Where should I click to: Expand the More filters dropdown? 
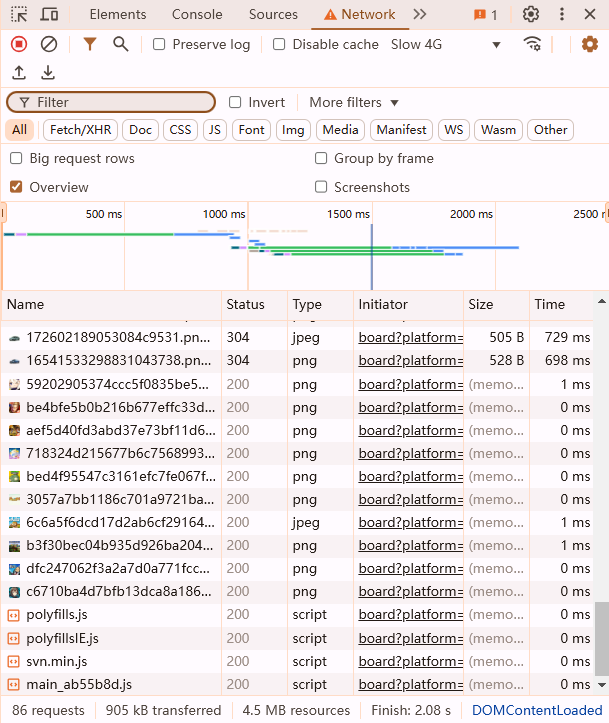pyautogui.click(x=354, y=102)
